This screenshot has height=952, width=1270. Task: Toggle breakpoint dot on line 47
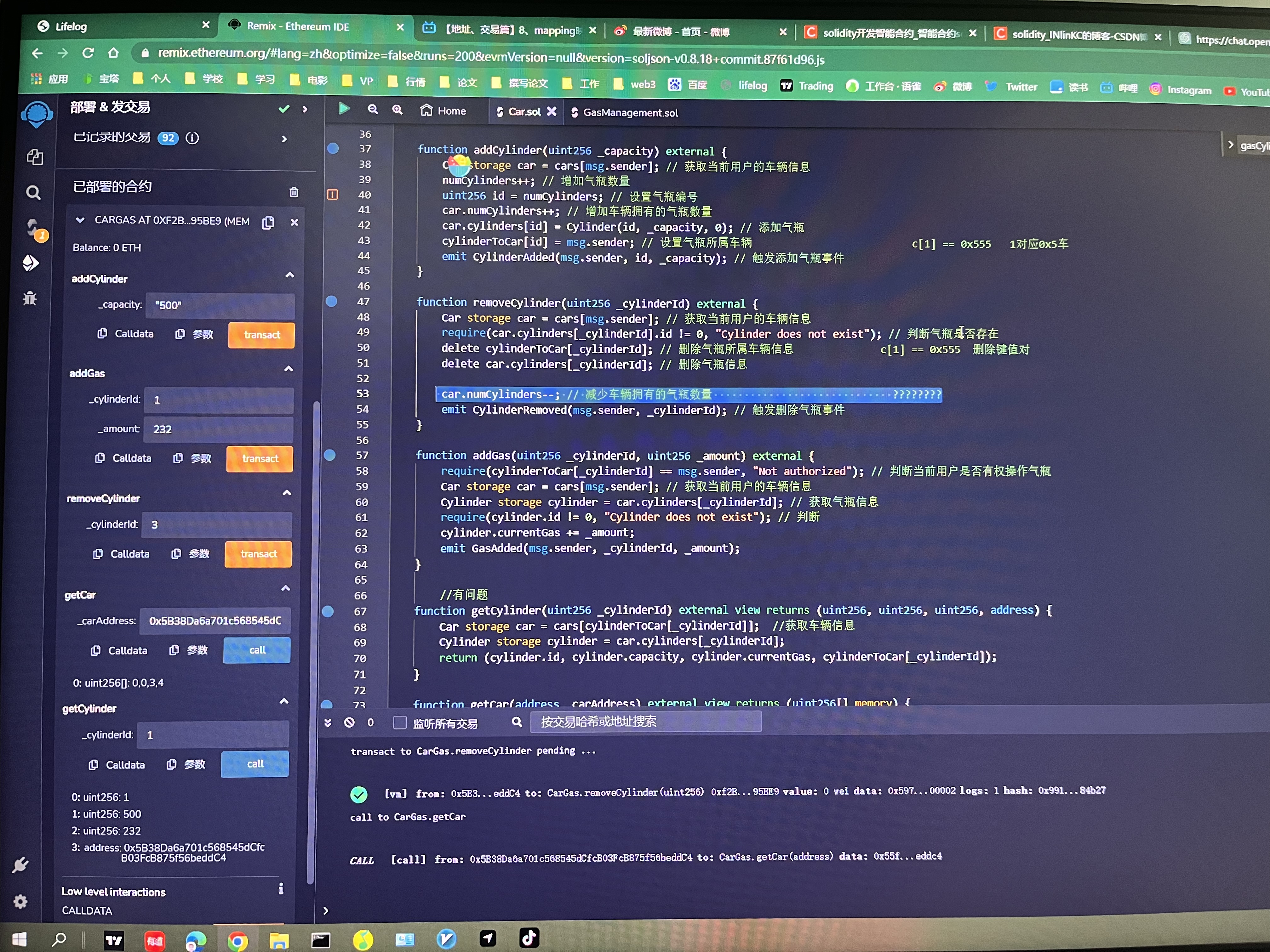pyautogui.click(x=332, y=301)
